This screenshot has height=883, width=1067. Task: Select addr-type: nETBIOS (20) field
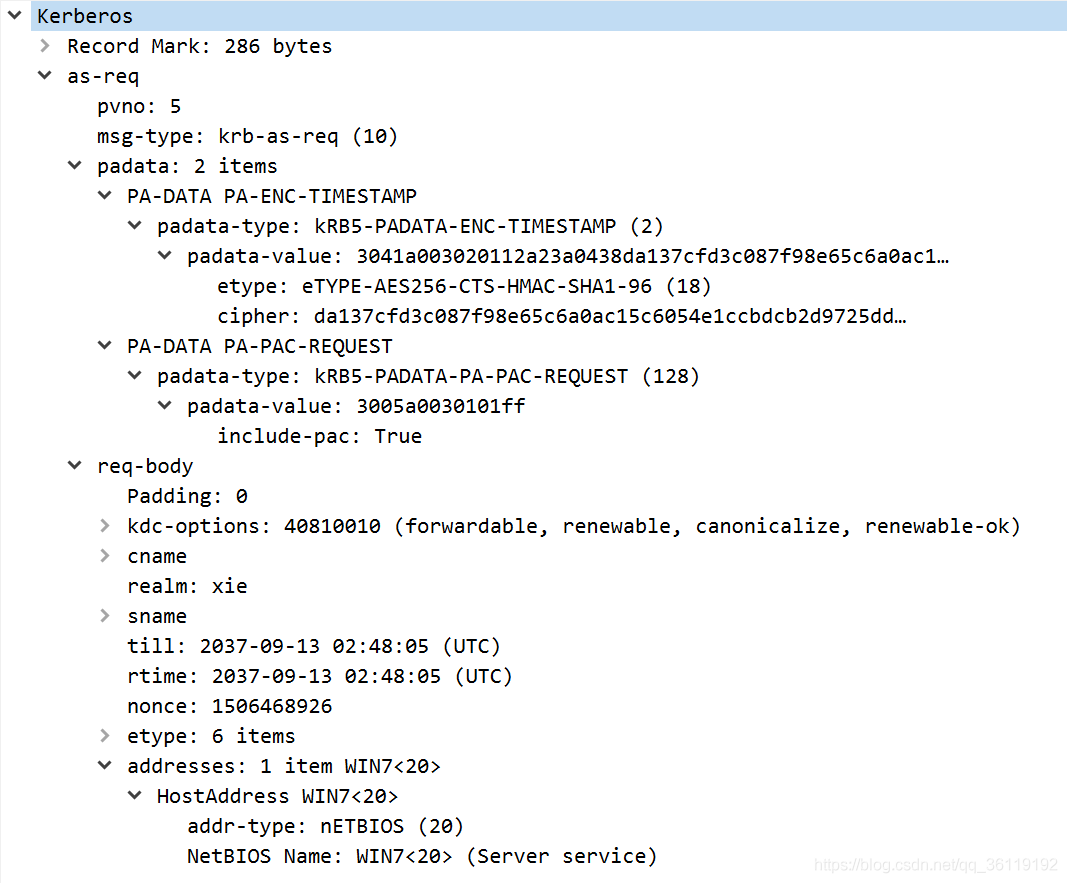coord(325,826)
